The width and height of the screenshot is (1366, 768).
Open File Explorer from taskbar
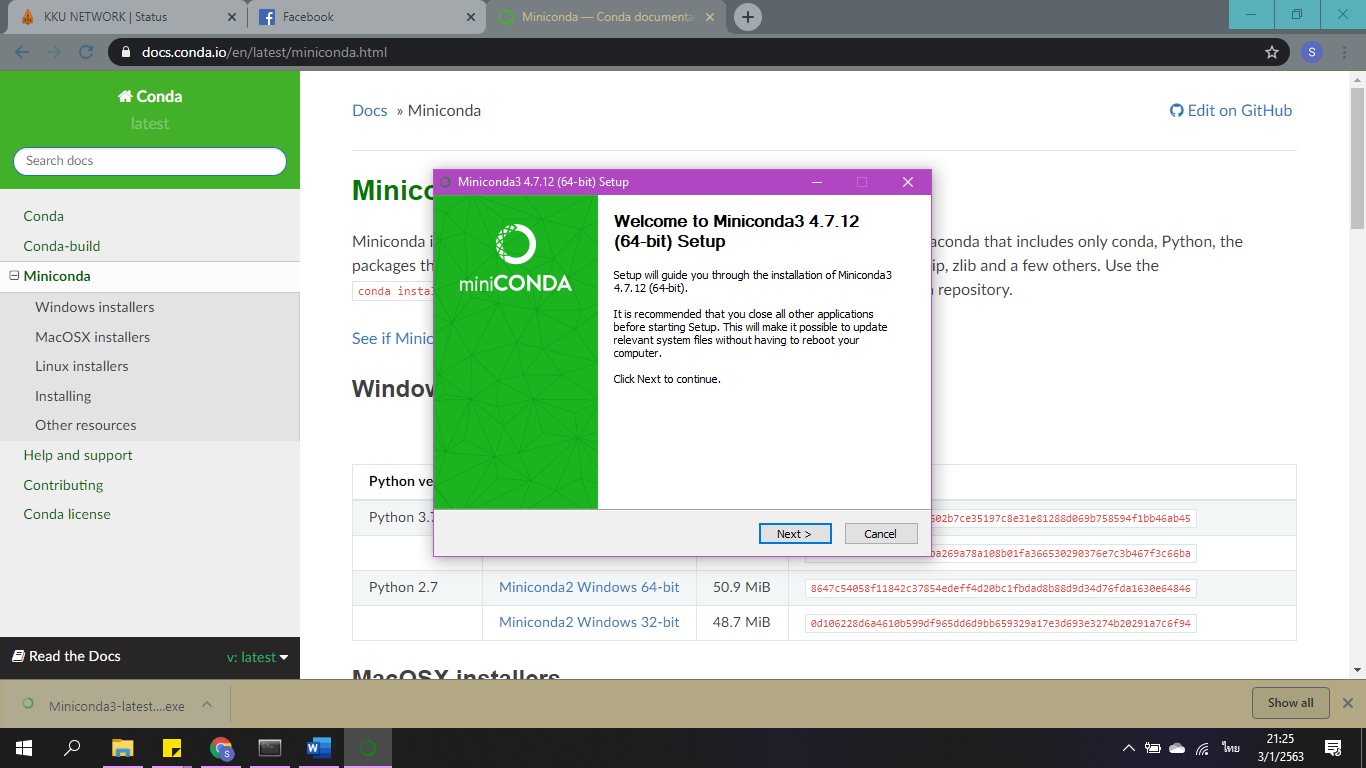(x=123, y=747)
